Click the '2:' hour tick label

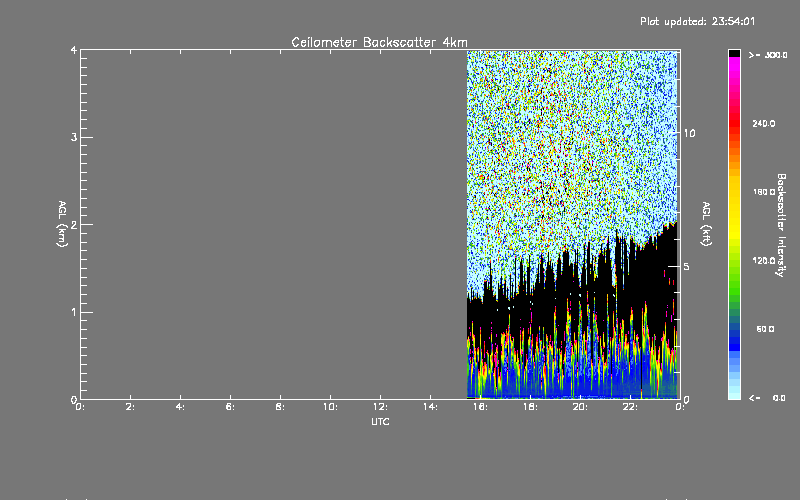point(130,407)
